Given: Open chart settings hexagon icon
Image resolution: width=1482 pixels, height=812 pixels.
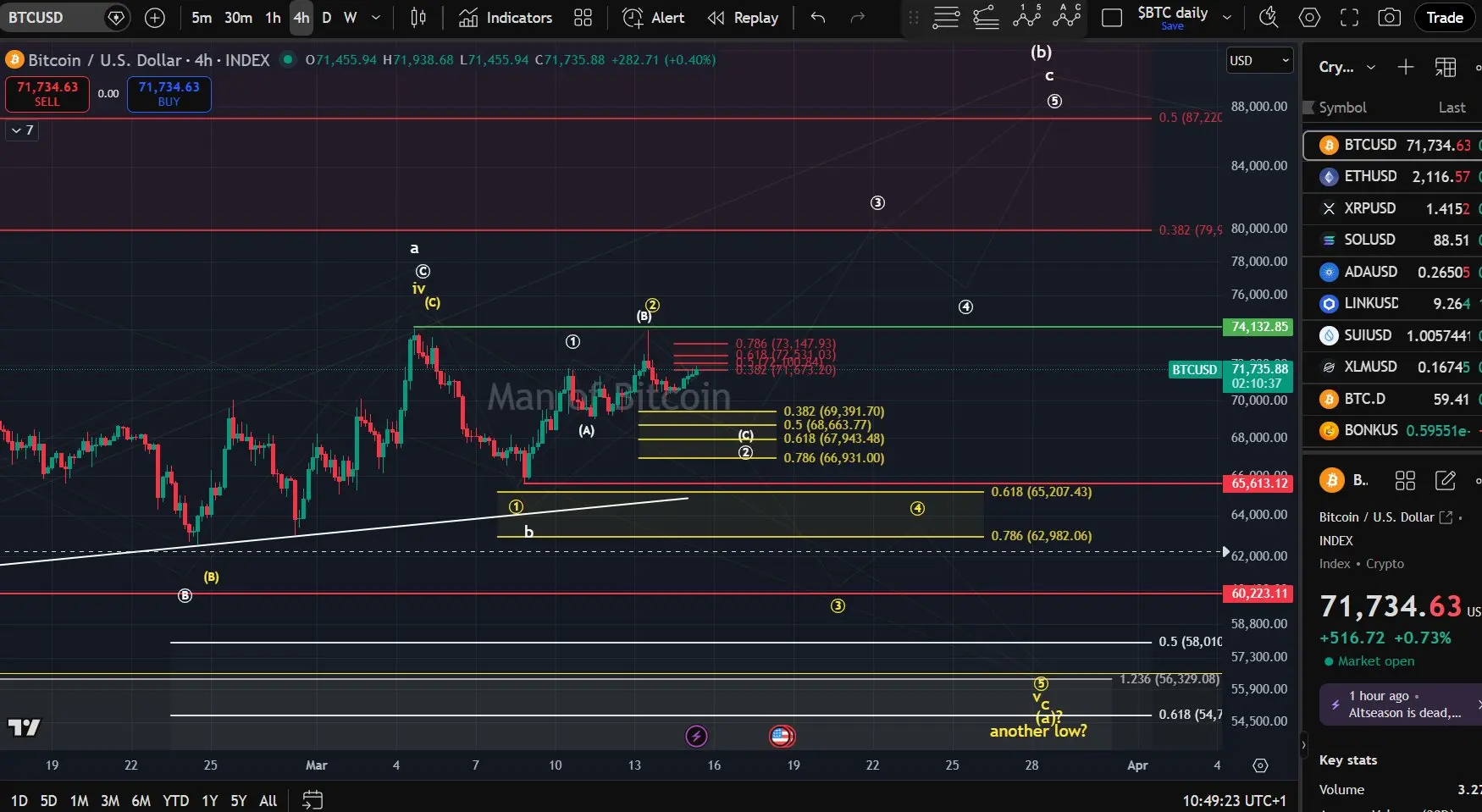Looking at the screenshot, I should (x=1309, y=17).
